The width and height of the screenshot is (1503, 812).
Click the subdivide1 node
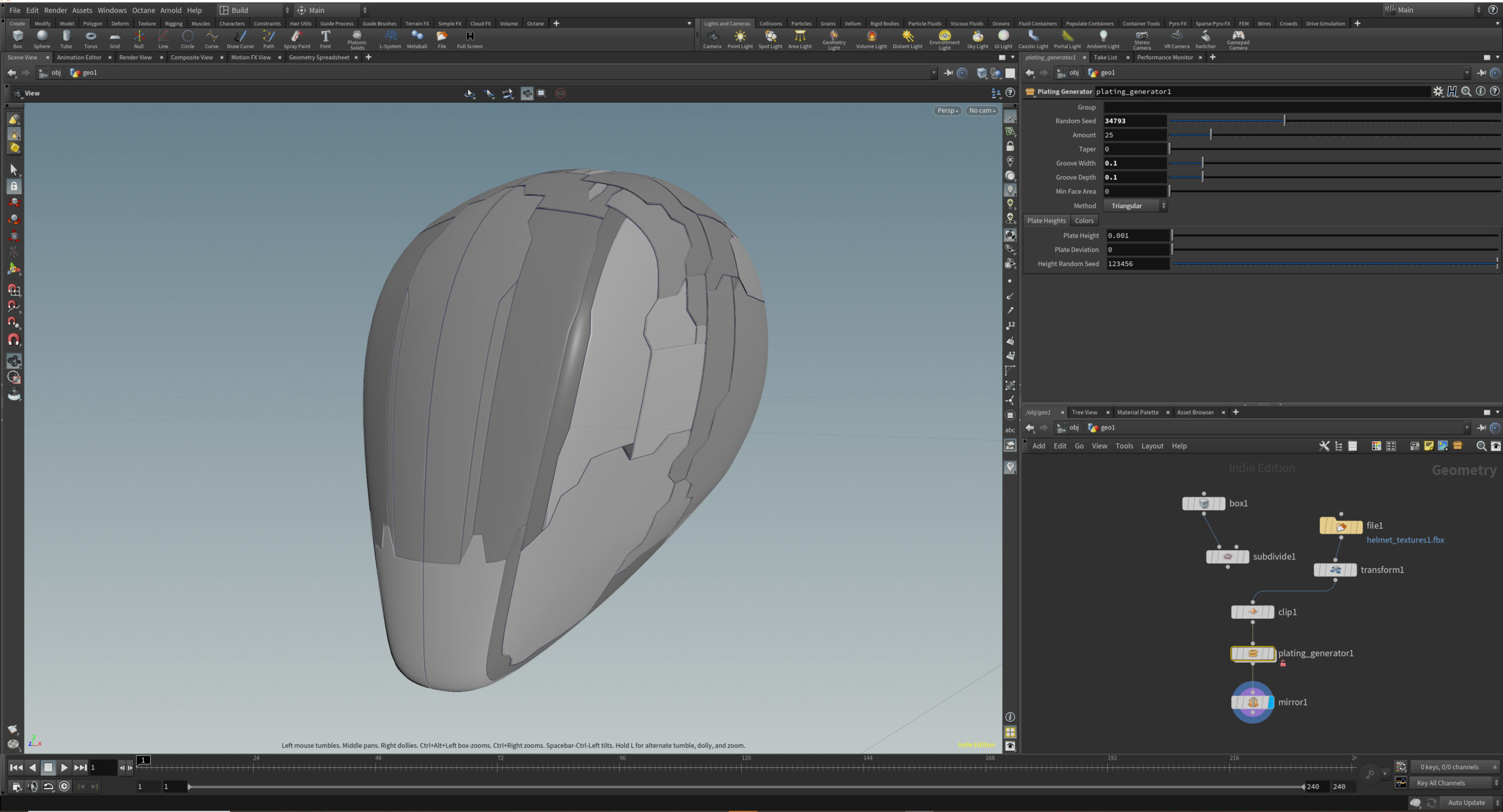click(x=1228, y=557)
